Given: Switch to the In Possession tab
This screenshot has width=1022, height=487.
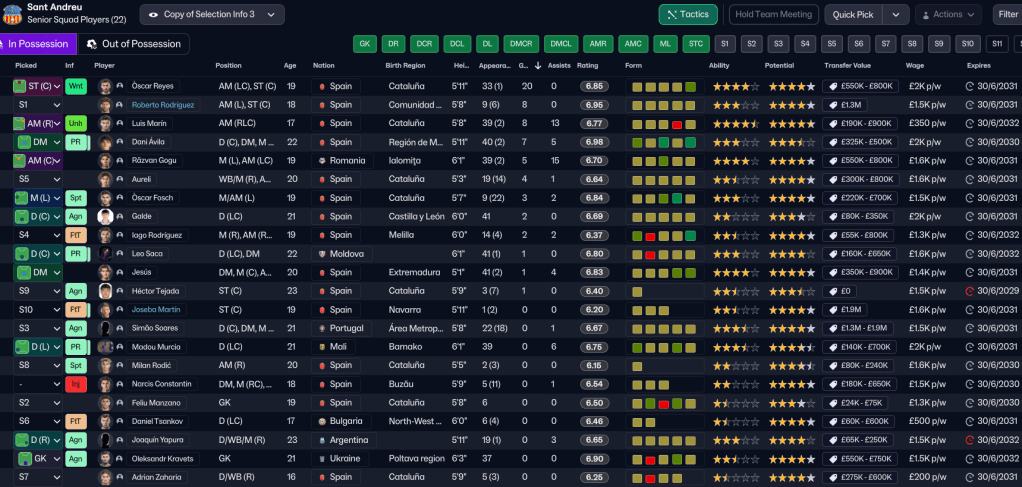Looking at the screenshot, I should (x=36, y=44).
